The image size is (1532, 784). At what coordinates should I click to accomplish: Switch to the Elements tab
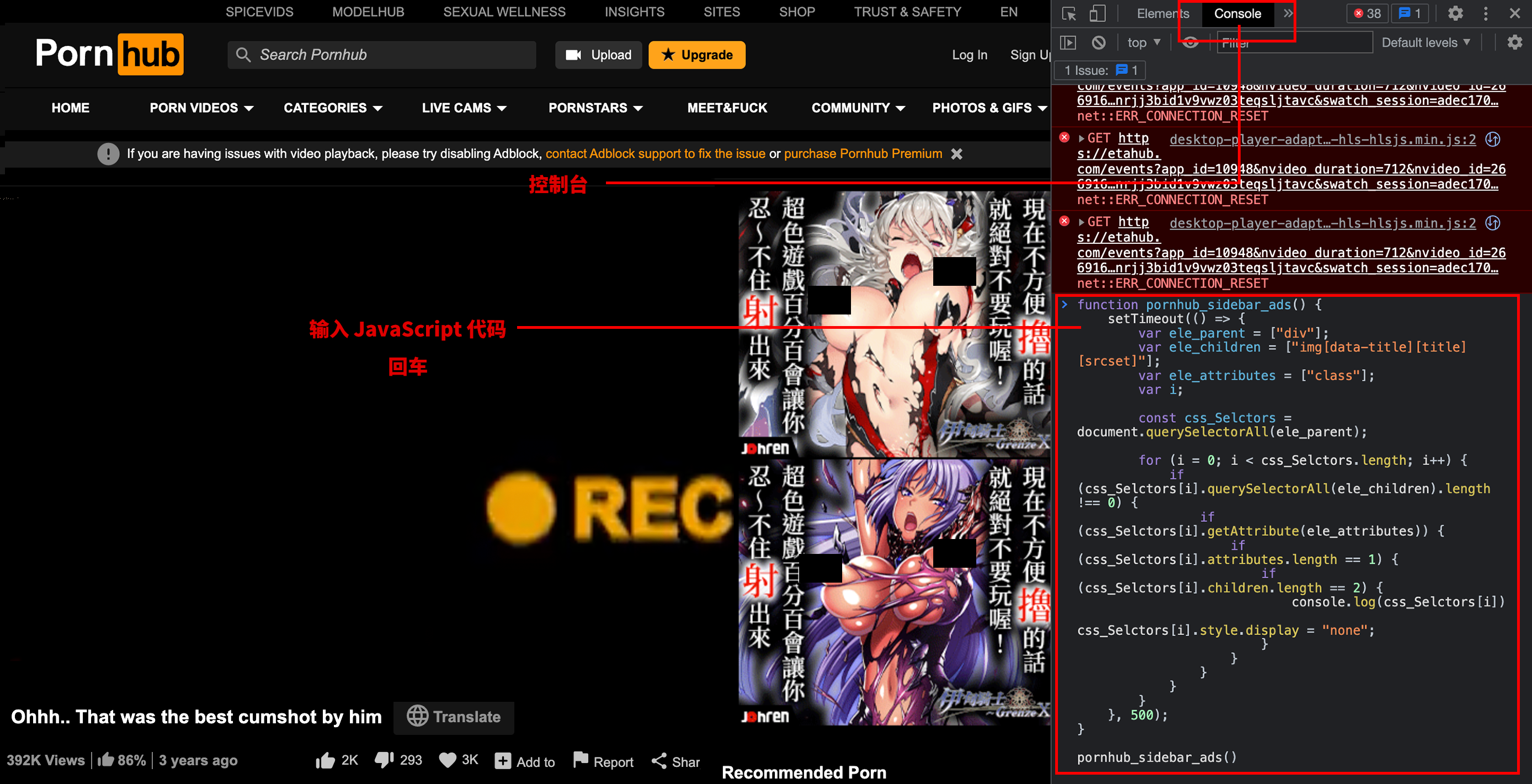(1163, 14)
